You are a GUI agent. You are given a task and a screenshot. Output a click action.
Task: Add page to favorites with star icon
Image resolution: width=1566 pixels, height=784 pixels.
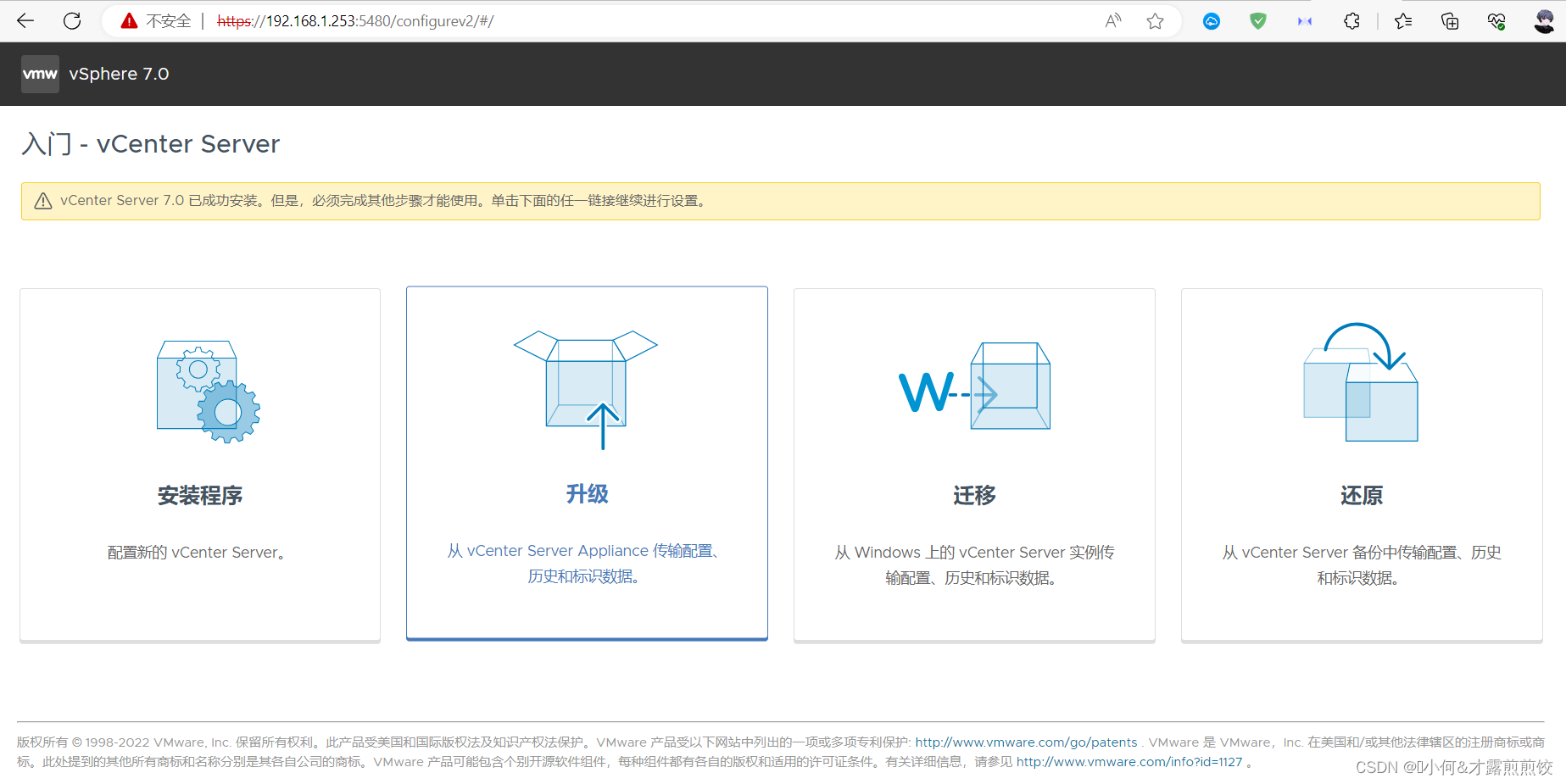[x=1155, y=21]
